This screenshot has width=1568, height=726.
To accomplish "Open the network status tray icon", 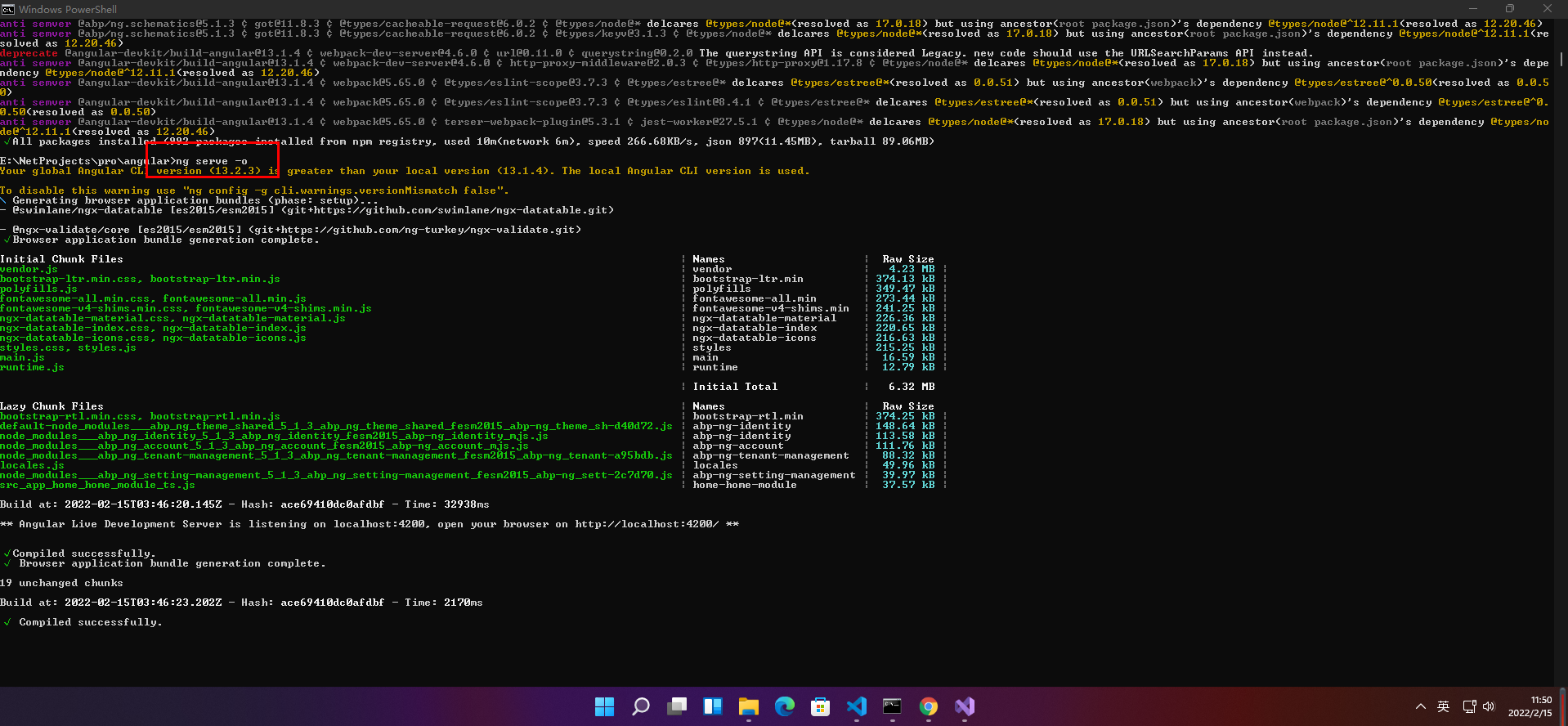I will tap(1469, 706).
